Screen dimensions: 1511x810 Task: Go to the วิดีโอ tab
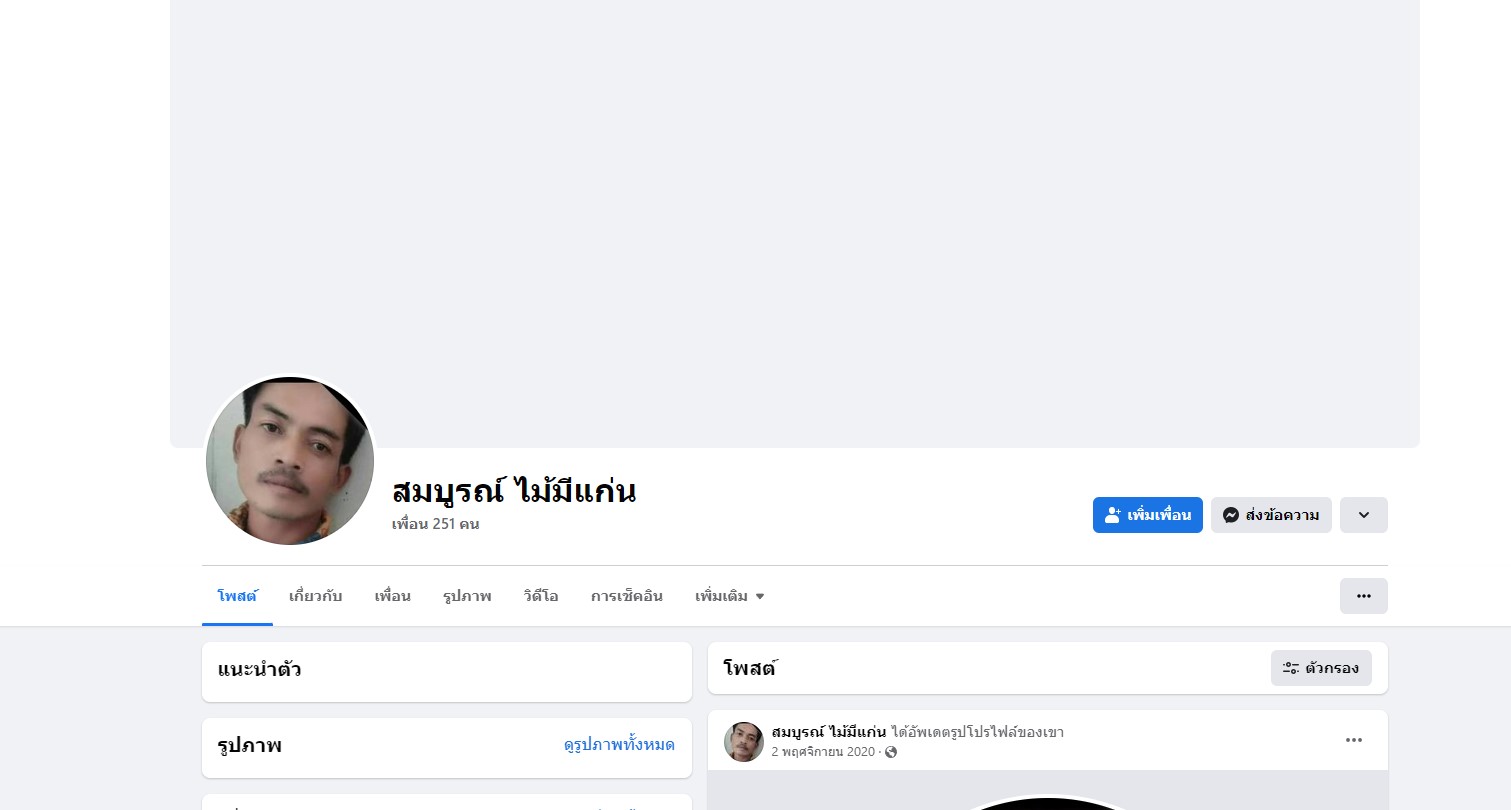[541, 596]
